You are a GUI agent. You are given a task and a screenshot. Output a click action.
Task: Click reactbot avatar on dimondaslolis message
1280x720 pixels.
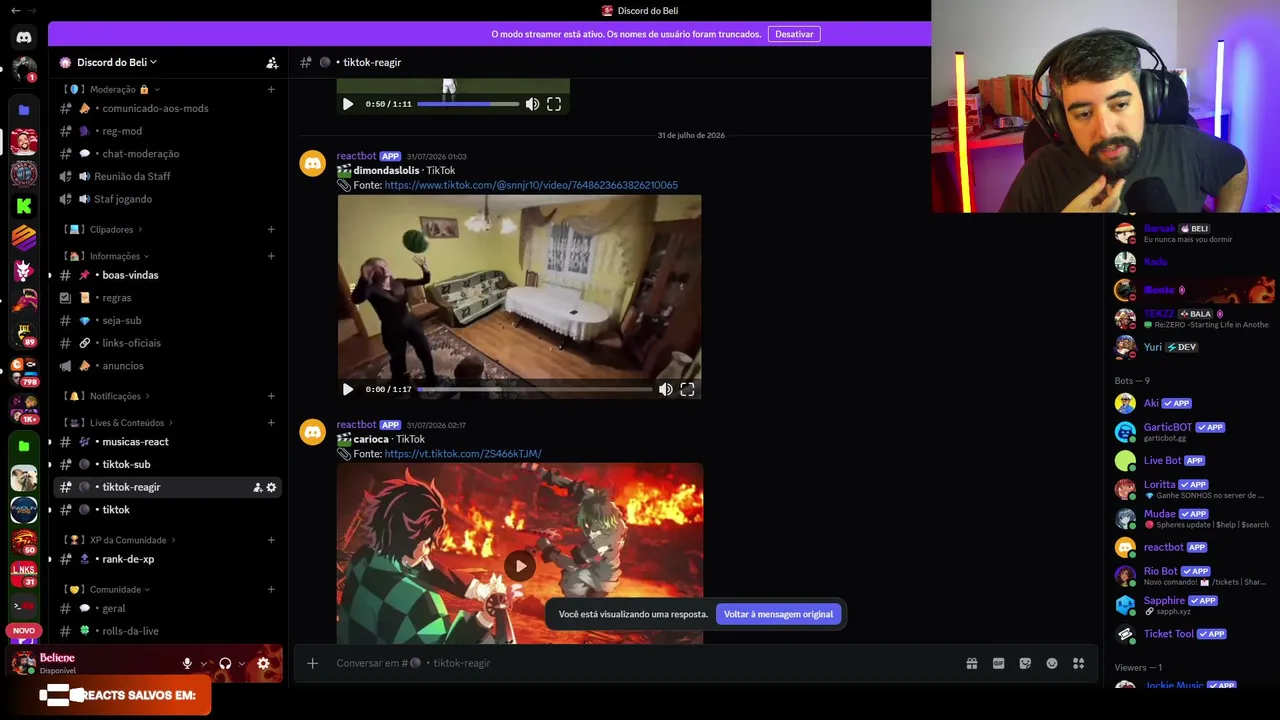313,163
